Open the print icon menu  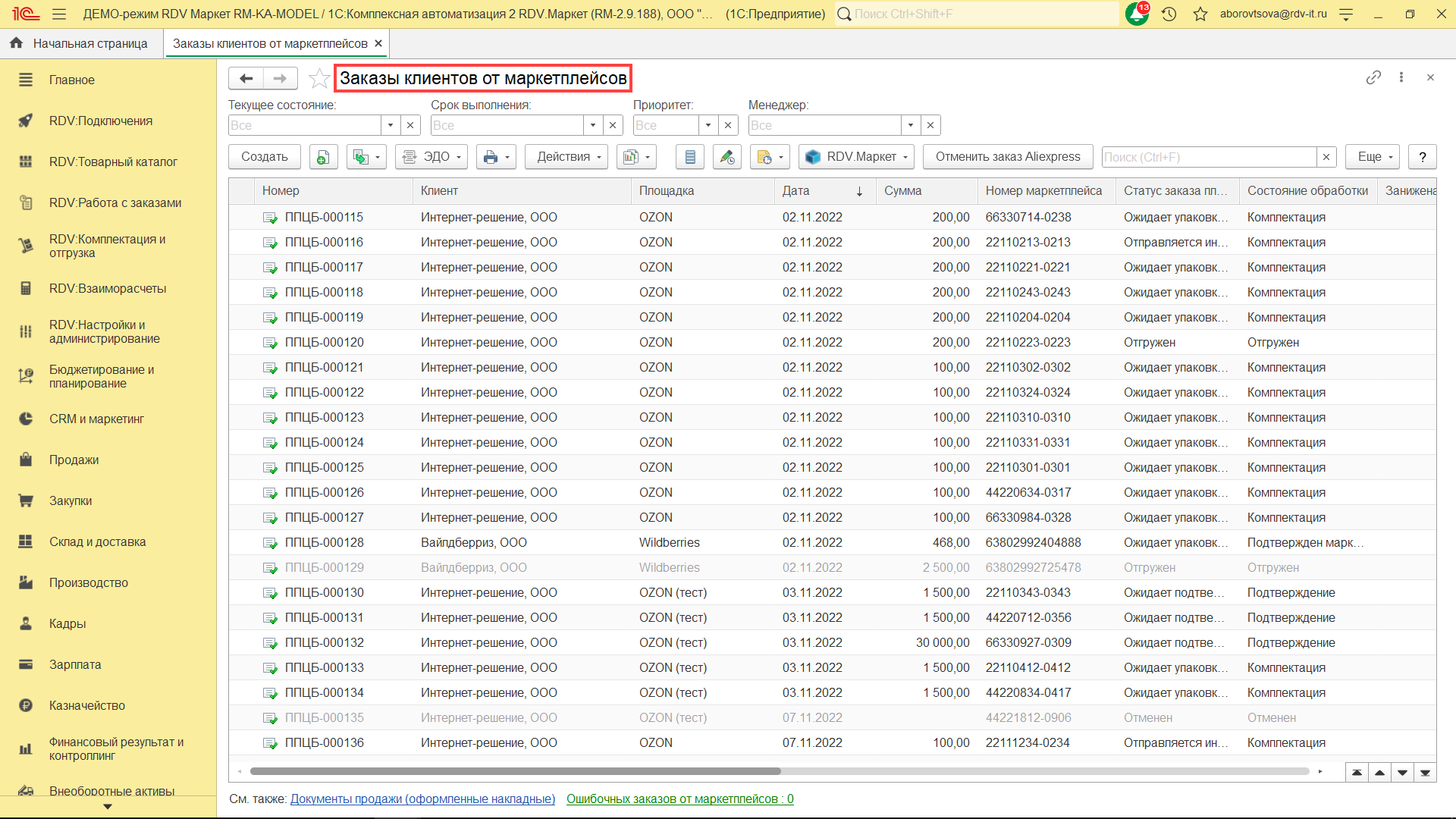coord(497,157)
